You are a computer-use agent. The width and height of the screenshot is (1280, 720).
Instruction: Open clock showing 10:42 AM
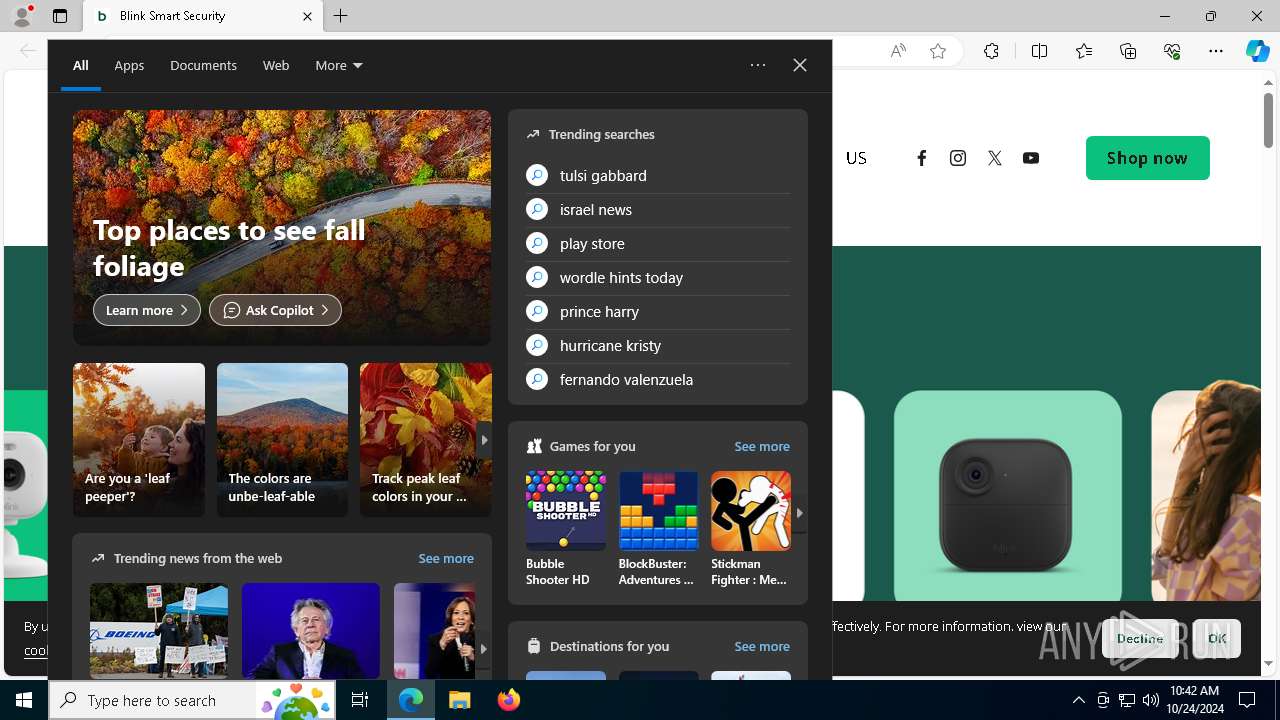coord(1194,700)
